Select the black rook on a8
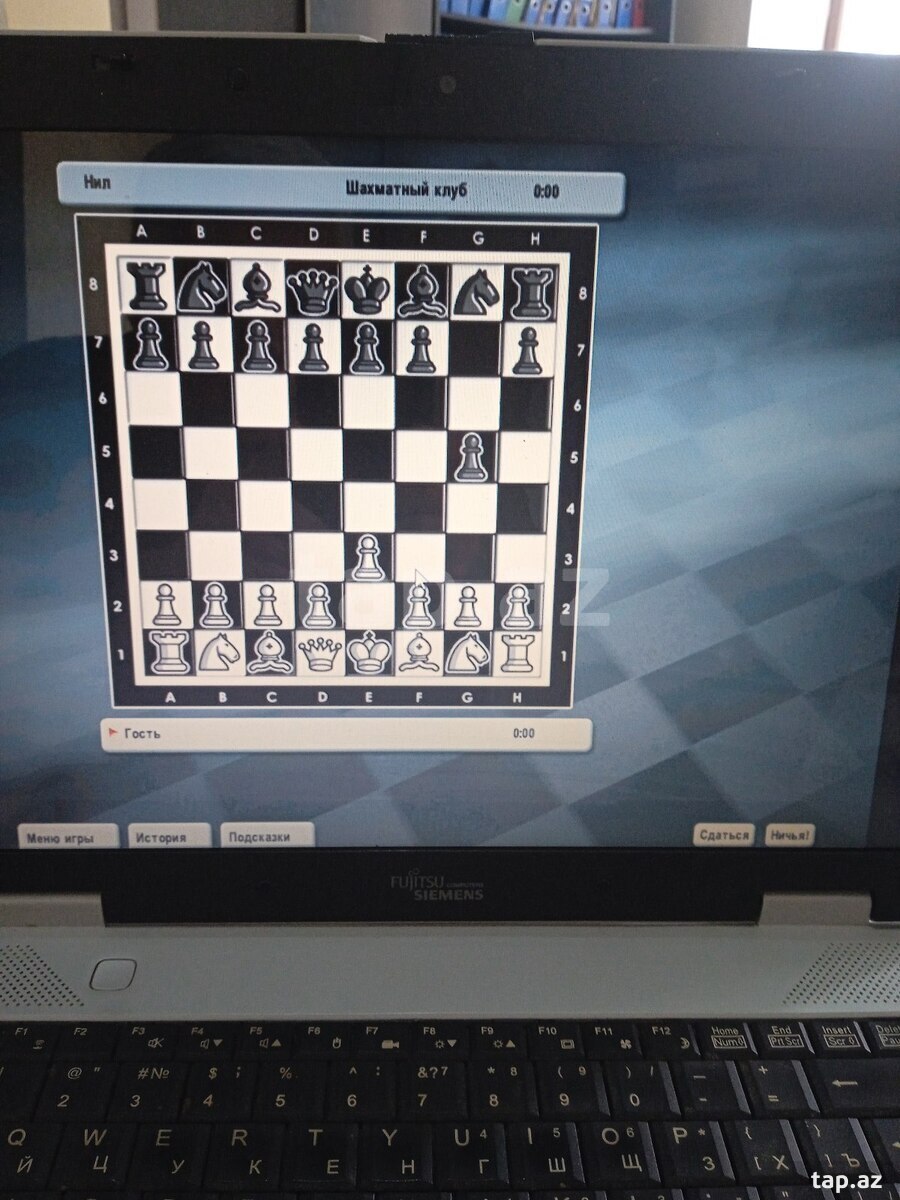 pos(148,288)
